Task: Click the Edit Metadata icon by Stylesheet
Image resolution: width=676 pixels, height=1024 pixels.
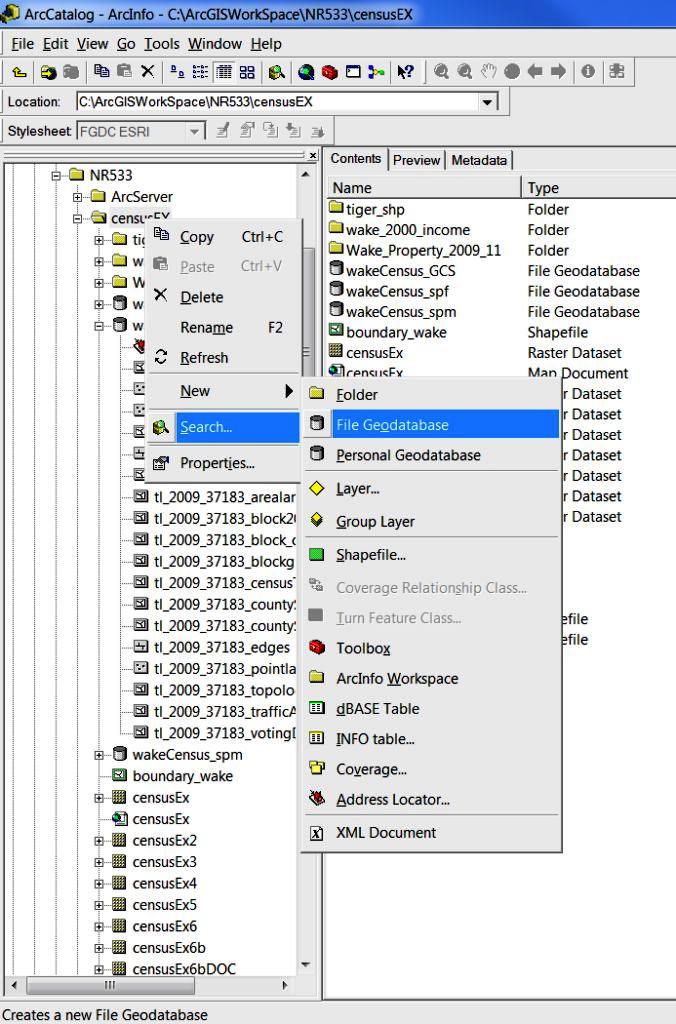Action: [223, 131]
